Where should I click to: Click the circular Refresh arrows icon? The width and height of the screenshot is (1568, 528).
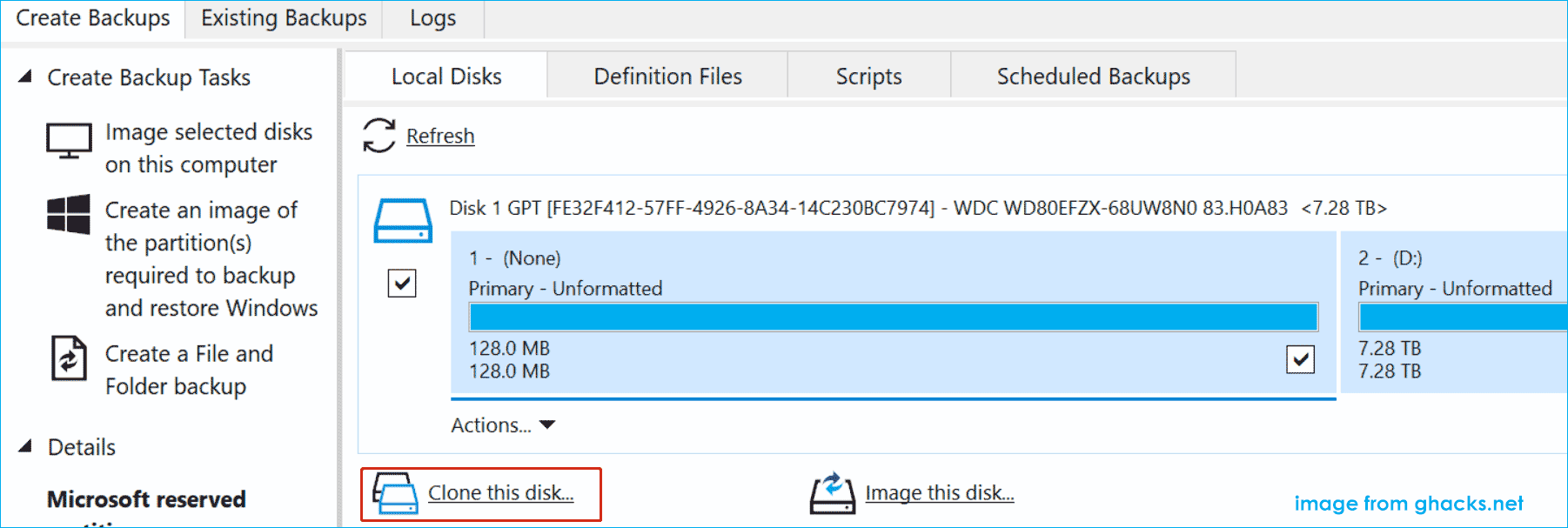(x=379, y=136)
